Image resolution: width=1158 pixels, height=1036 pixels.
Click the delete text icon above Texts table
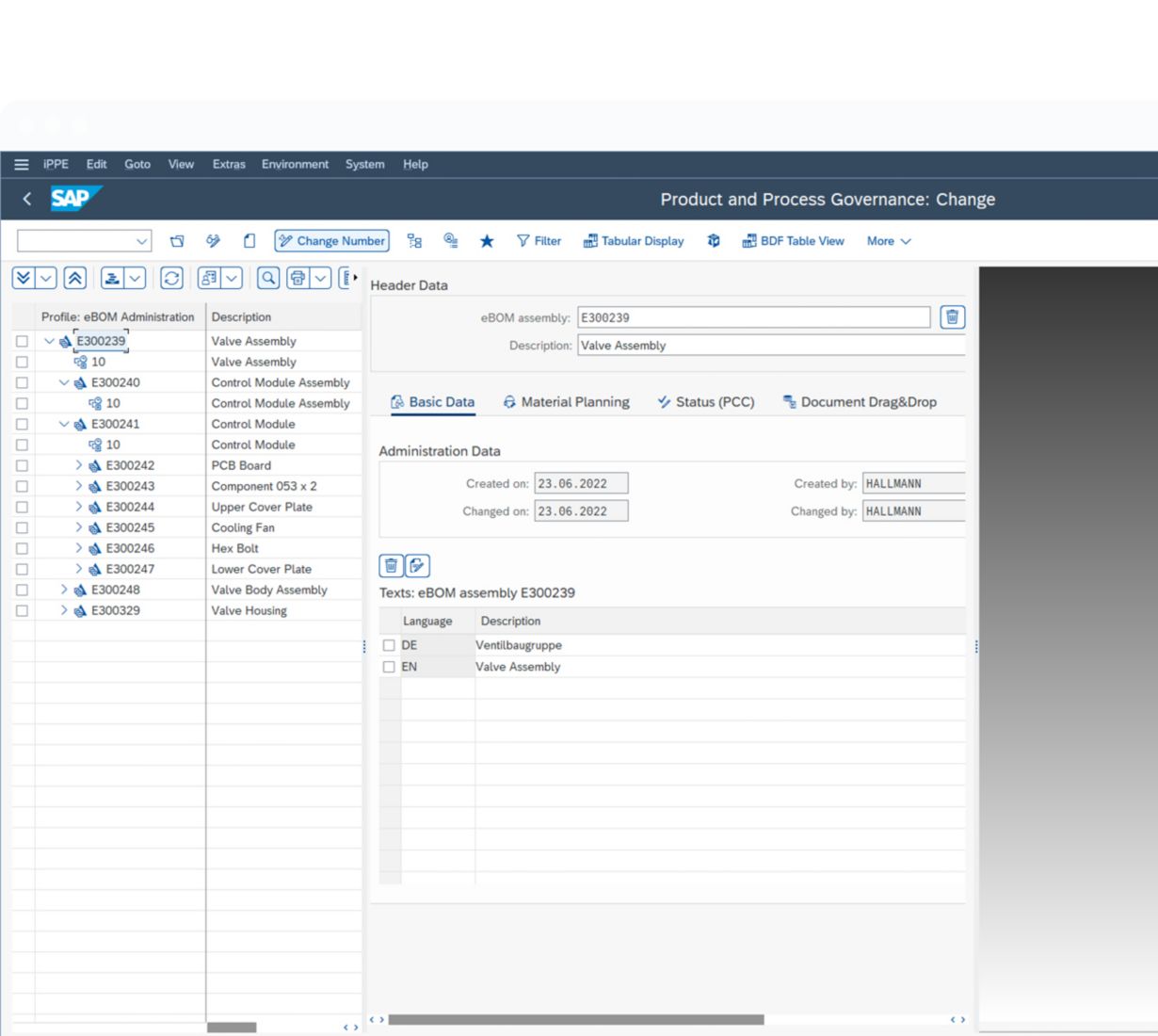(x=391, y=566)
